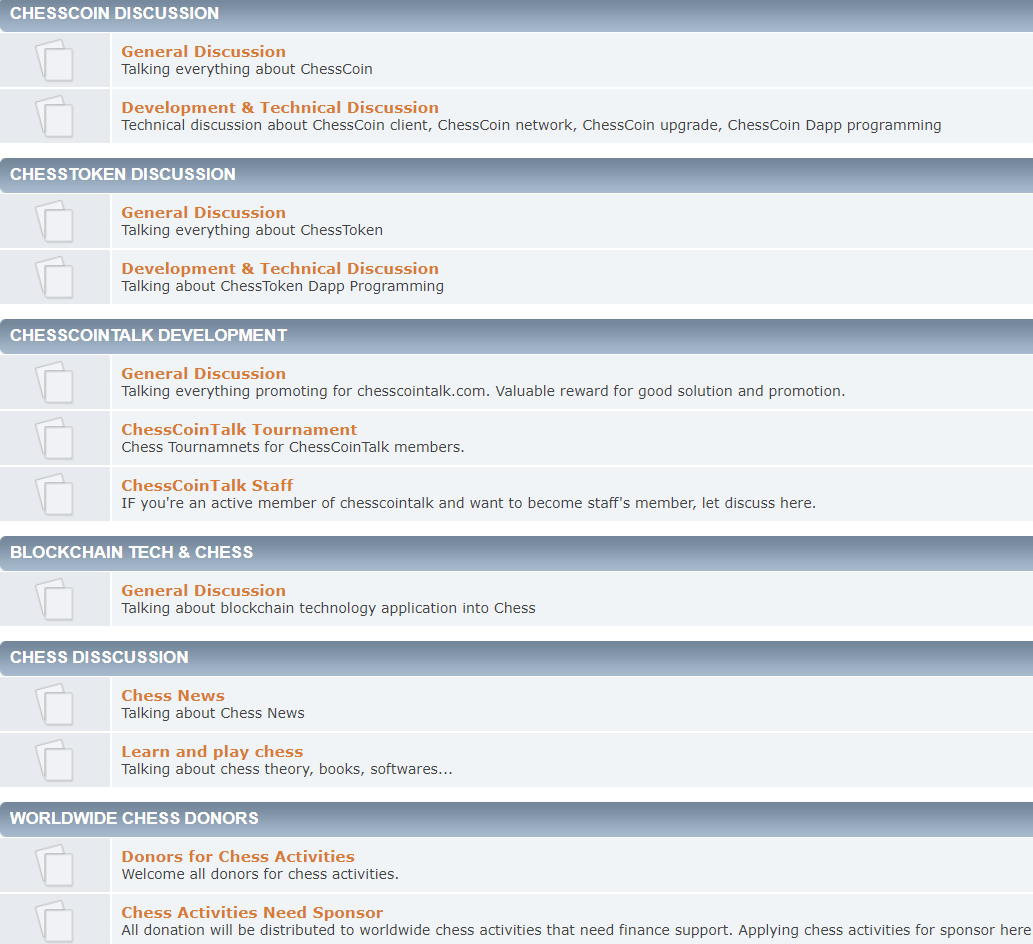Click text about chess theory, books, softwares
The image size is (1033, 944).
coord(287,769)
